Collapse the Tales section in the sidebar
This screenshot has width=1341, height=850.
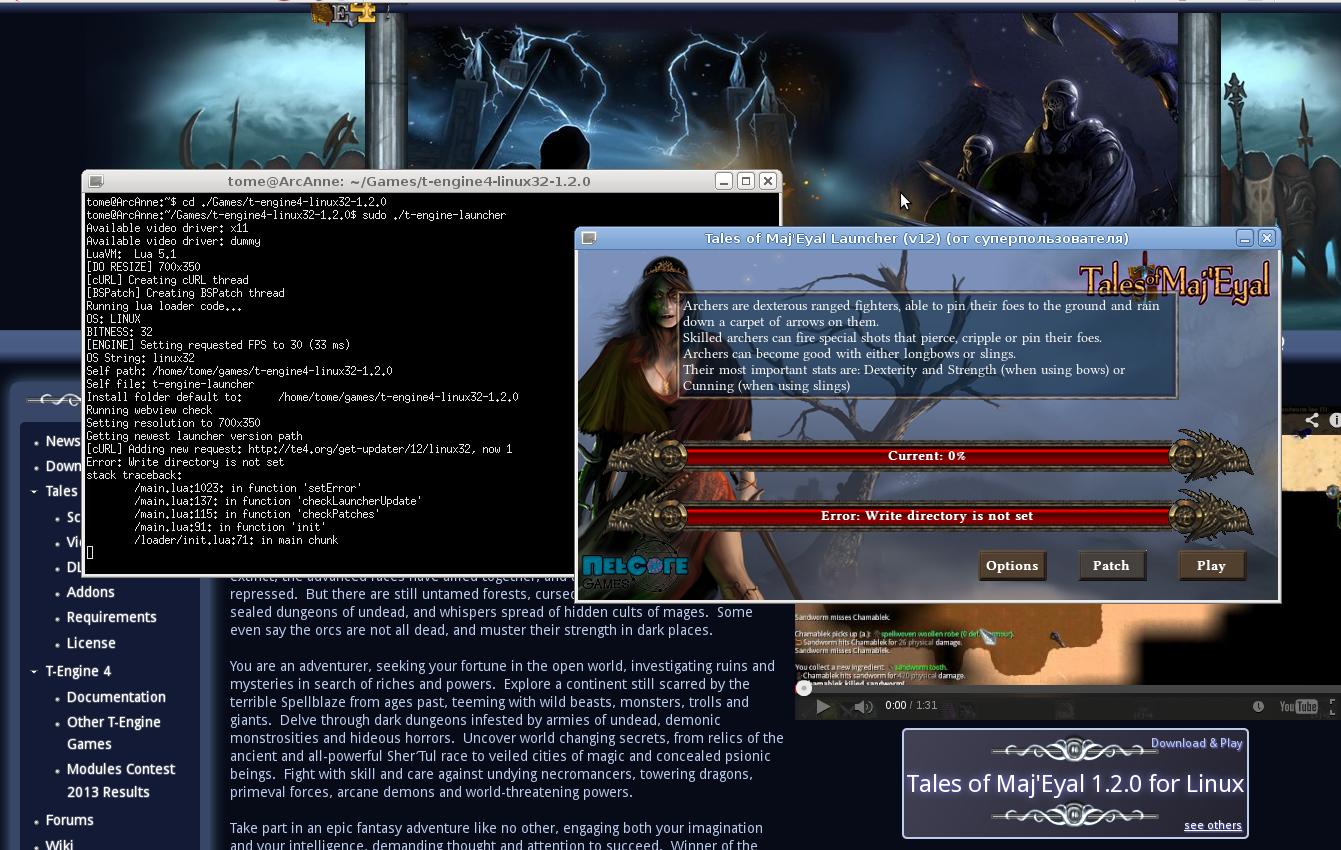point(34,491)
